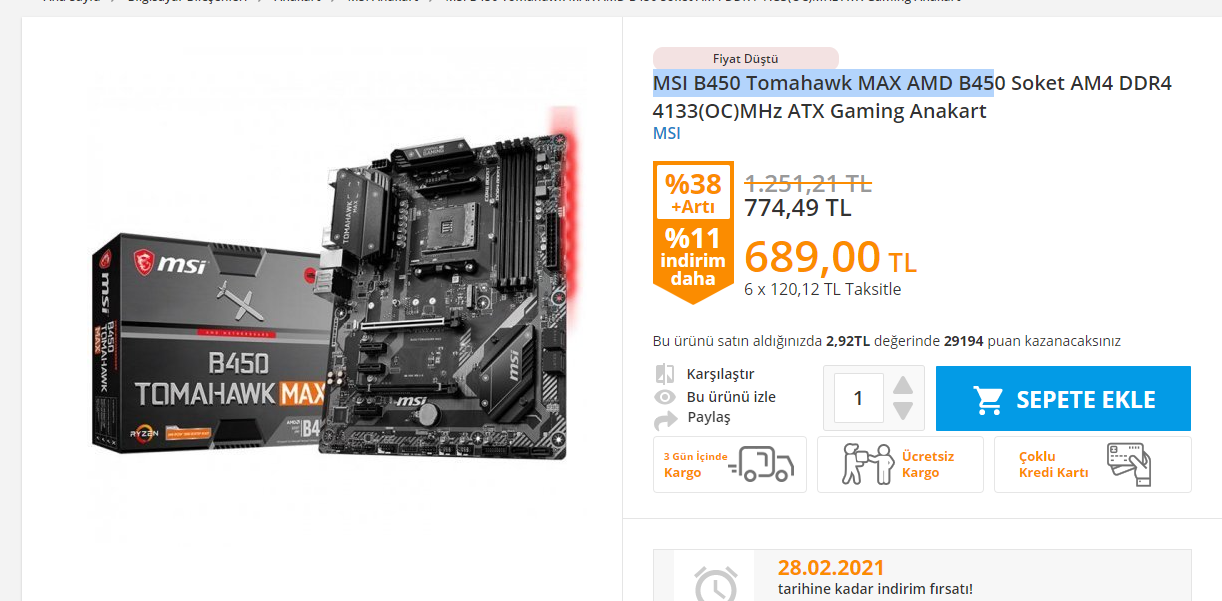1222x601 pixels.
Task: Click the quantity input field showing 1
Action: 859,398
